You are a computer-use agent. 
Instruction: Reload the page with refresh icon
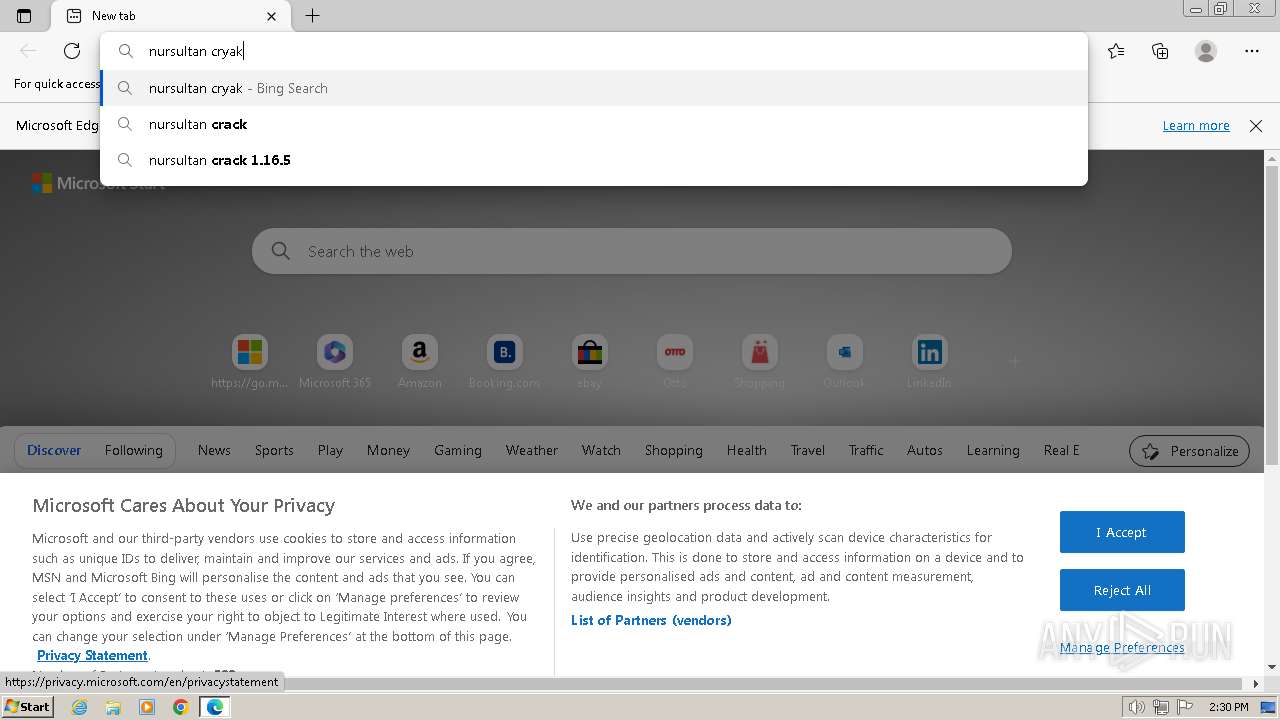pos(72,51)
